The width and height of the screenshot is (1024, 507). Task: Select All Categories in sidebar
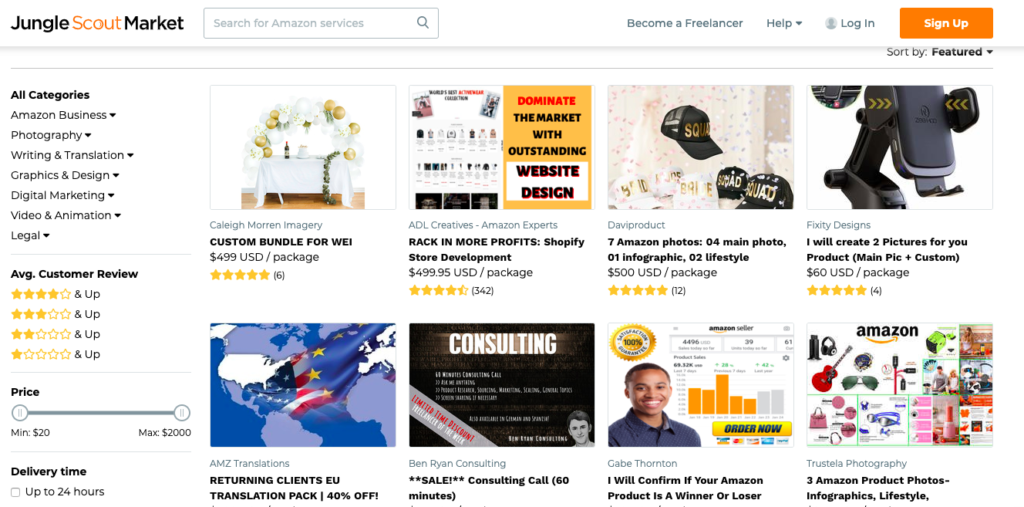[50, 95]
